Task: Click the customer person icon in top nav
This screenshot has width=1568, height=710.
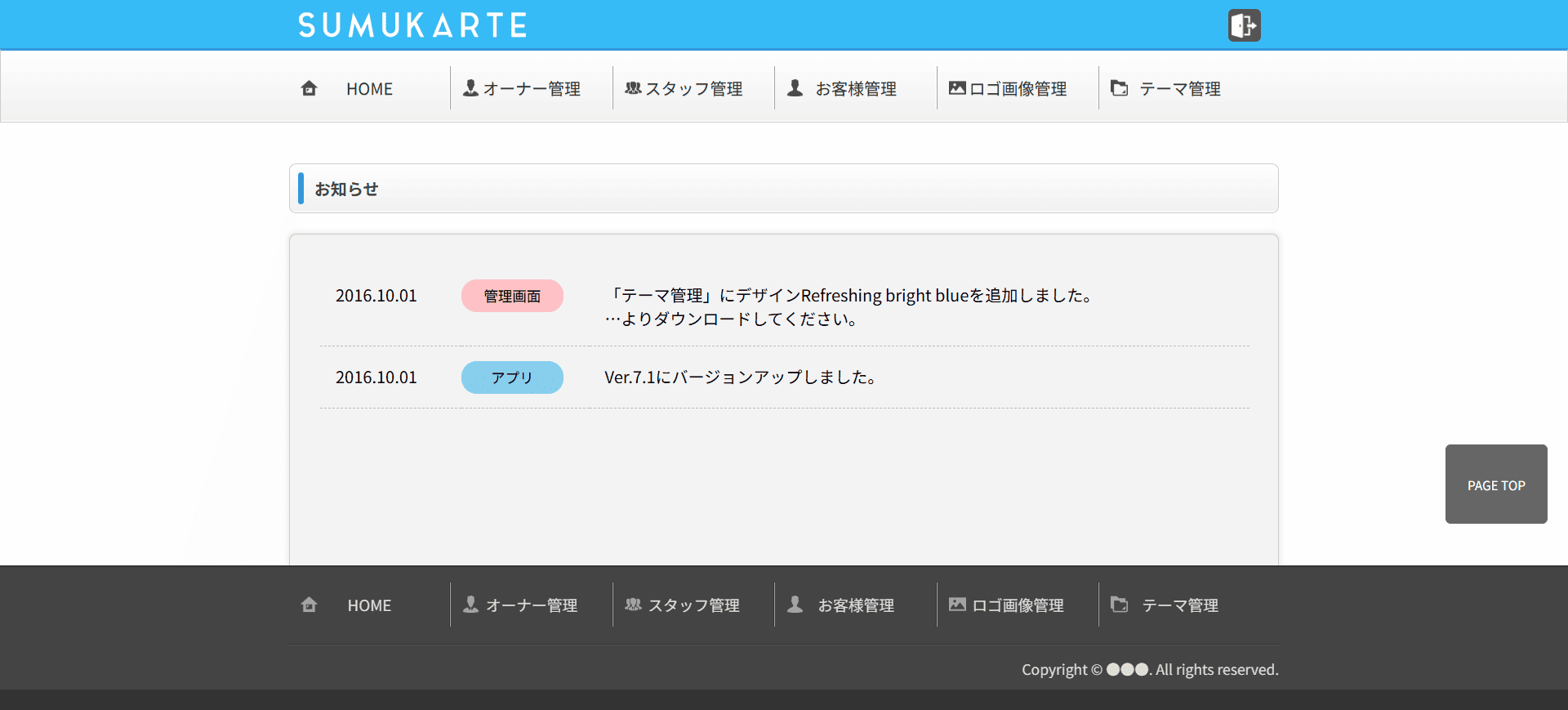Action: tap(795, 88)
